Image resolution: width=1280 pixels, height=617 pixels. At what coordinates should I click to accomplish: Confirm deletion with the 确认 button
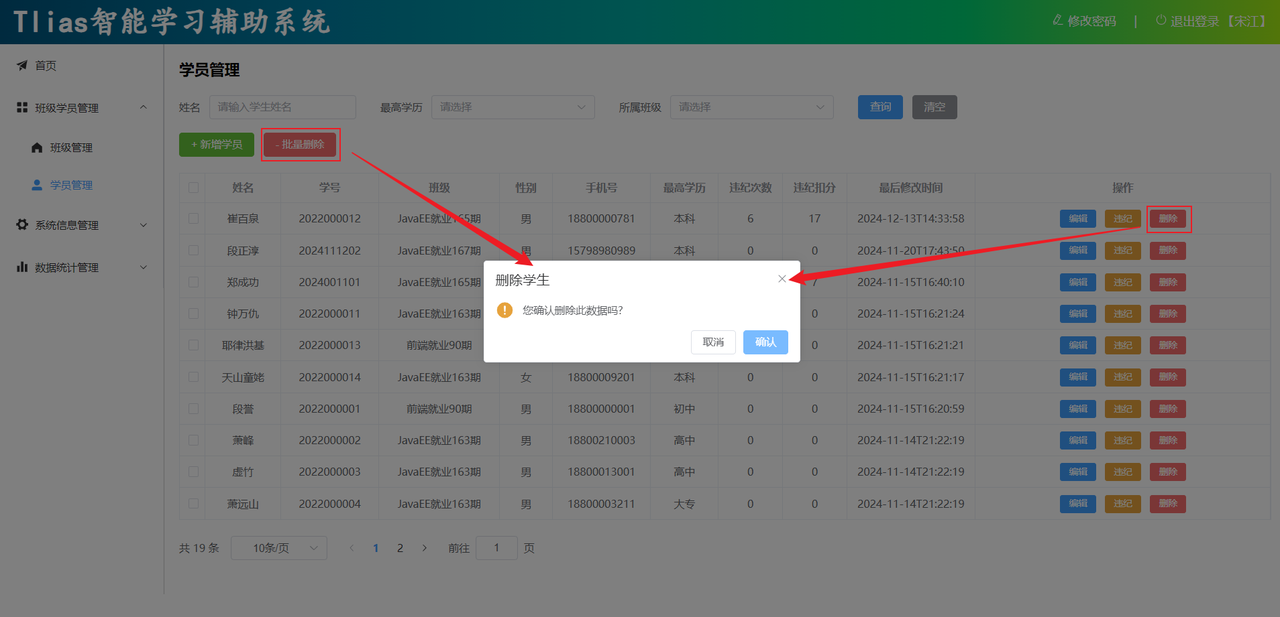click(x=765, y=342)
